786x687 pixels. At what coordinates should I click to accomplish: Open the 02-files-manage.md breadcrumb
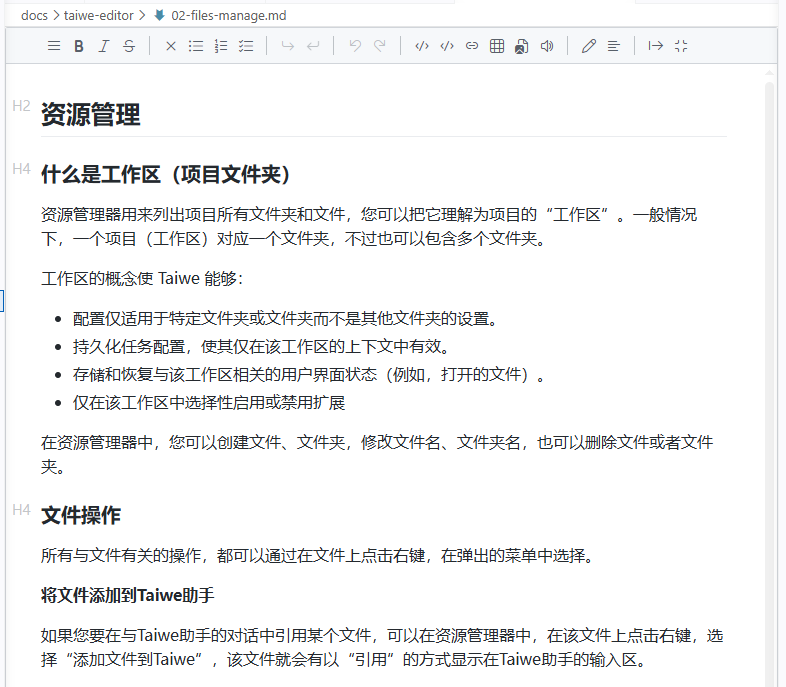pos(229,16)
